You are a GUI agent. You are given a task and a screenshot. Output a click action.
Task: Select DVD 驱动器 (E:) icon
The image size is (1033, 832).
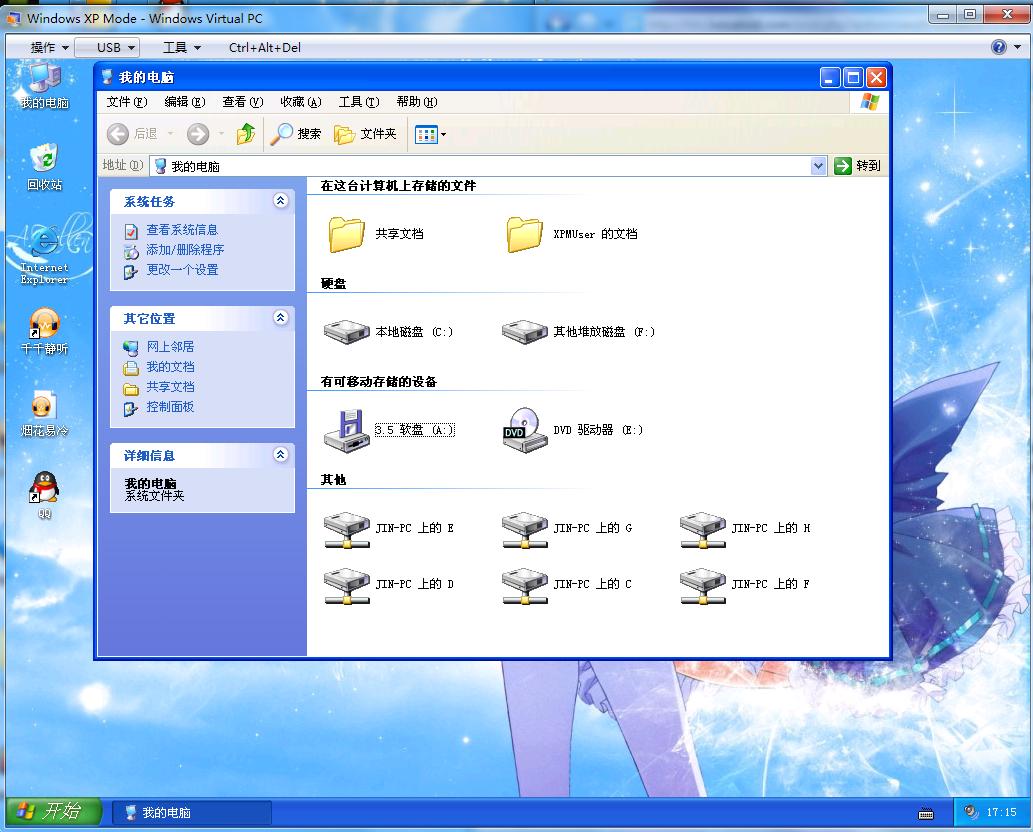(524, 430)
